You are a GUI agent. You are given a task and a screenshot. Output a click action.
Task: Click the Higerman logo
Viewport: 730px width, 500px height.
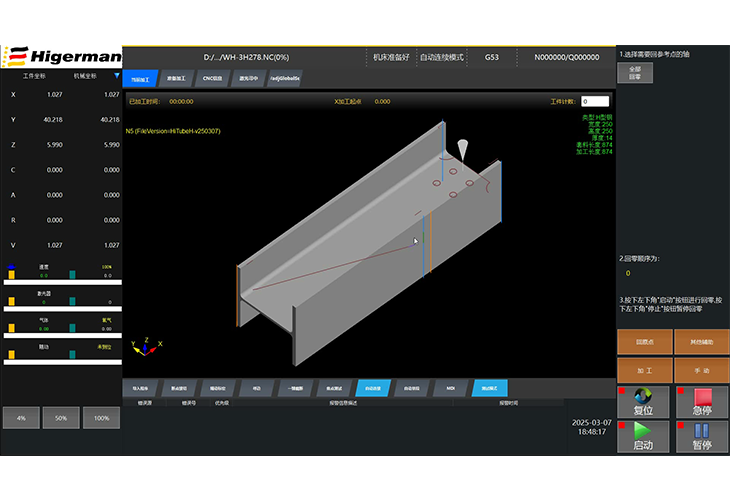click(61, 56)
